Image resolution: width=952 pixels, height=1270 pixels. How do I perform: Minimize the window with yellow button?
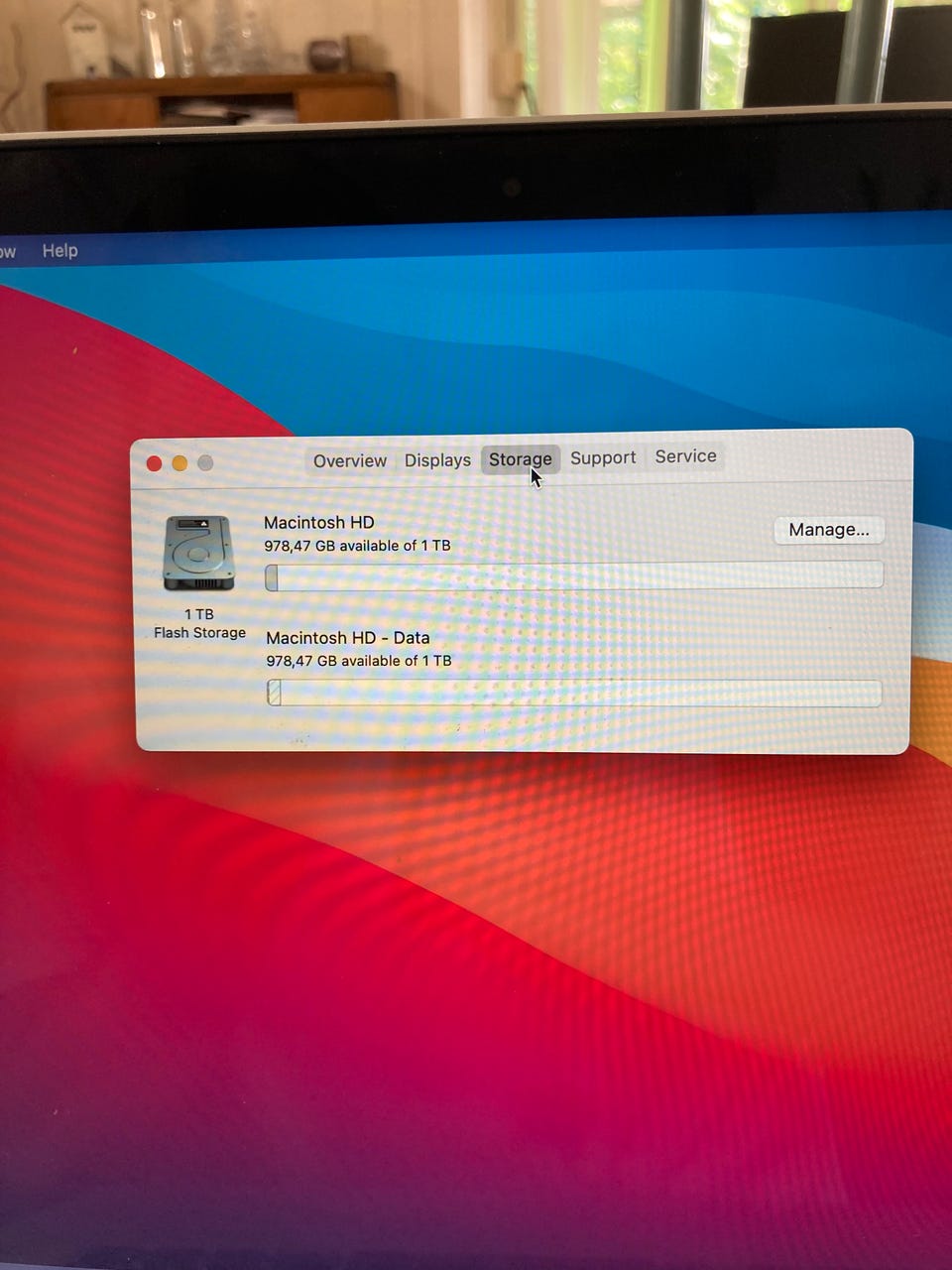coord(179,463)
